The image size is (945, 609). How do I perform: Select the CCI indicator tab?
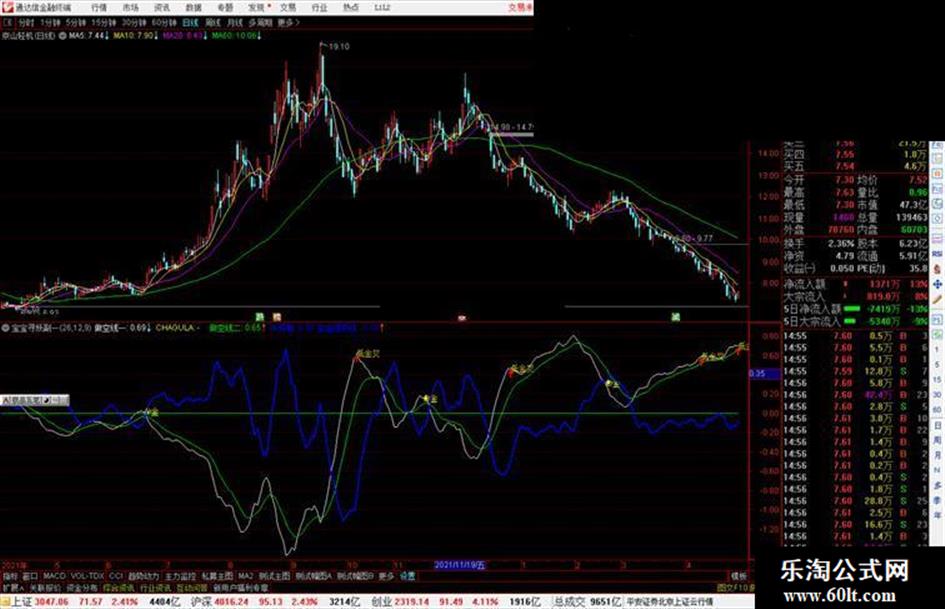tap(116, 576)
